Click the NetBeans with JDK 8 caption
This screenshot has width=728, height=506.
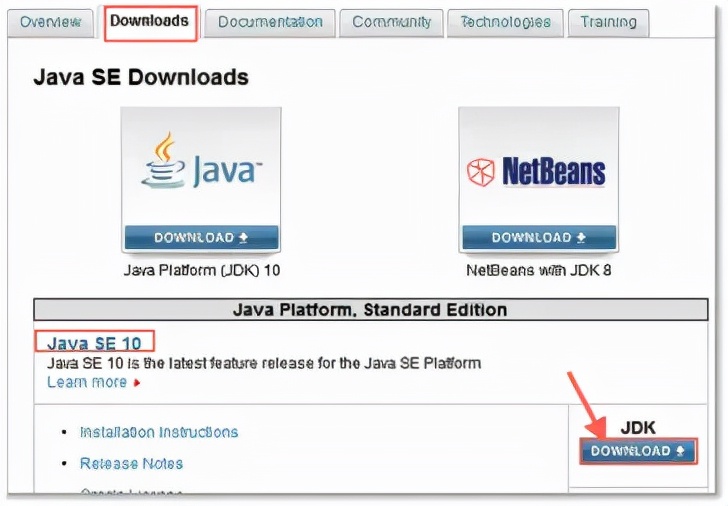pyautogui.click(x=539, y=270)
